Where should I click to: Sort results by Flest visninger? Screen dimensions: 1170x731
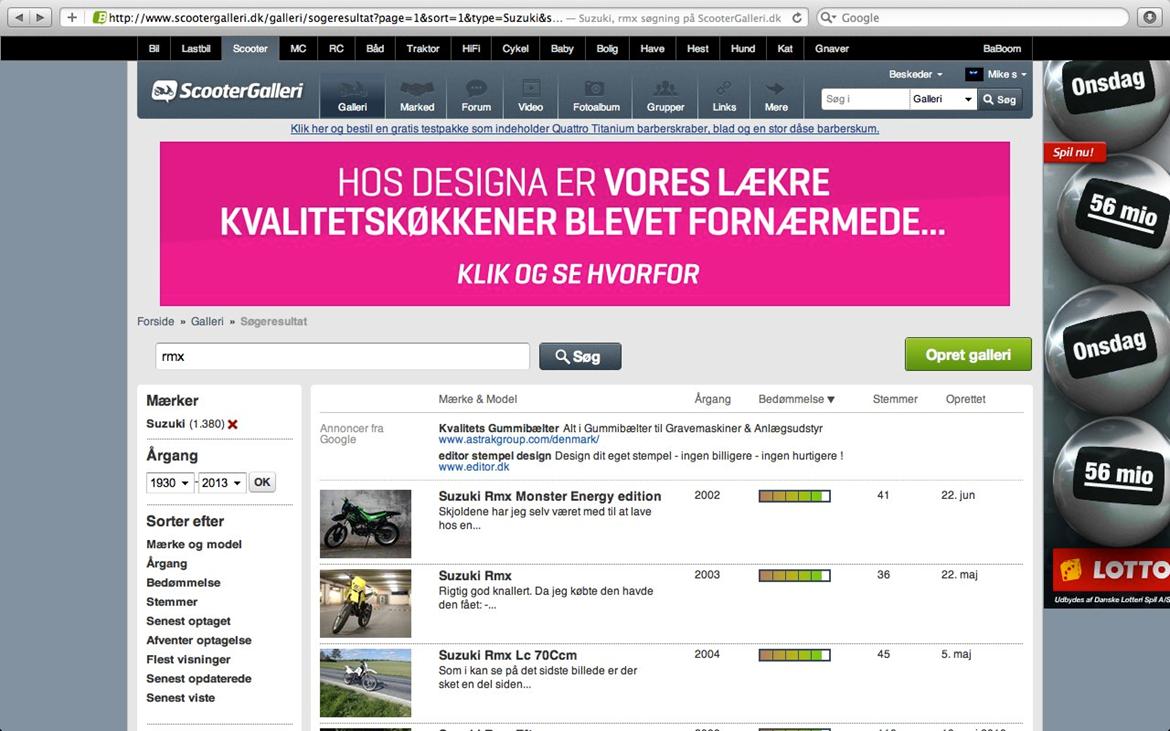tap(188, 659)
